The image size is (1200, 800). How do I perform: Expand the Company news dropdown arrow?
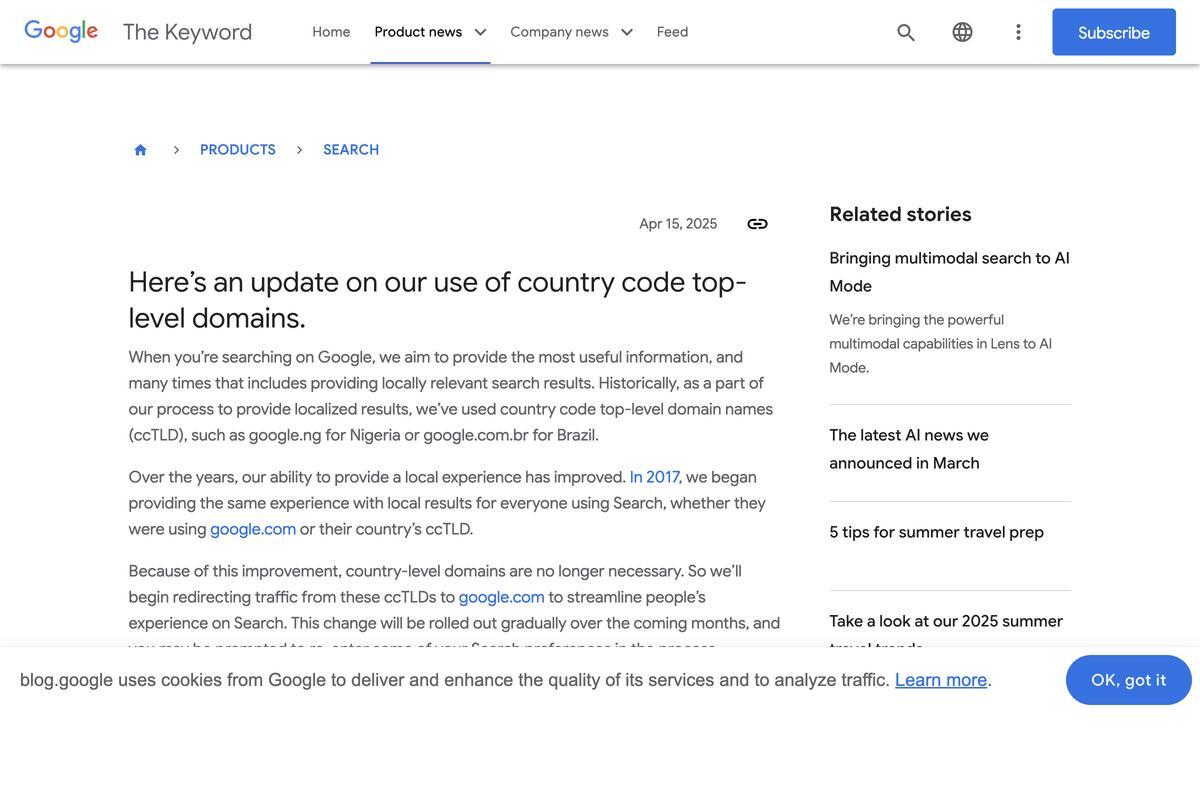coord(627,32)
